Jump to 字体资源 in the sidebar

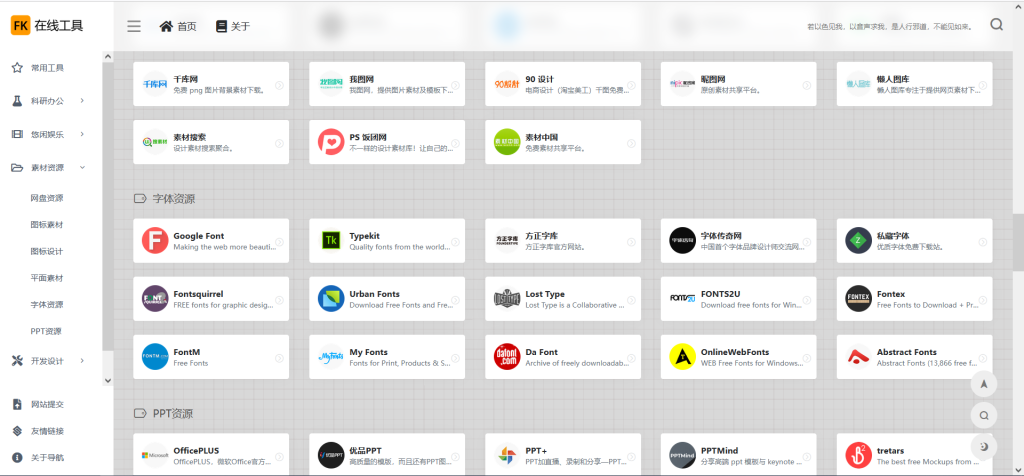[x=47, y=304]
